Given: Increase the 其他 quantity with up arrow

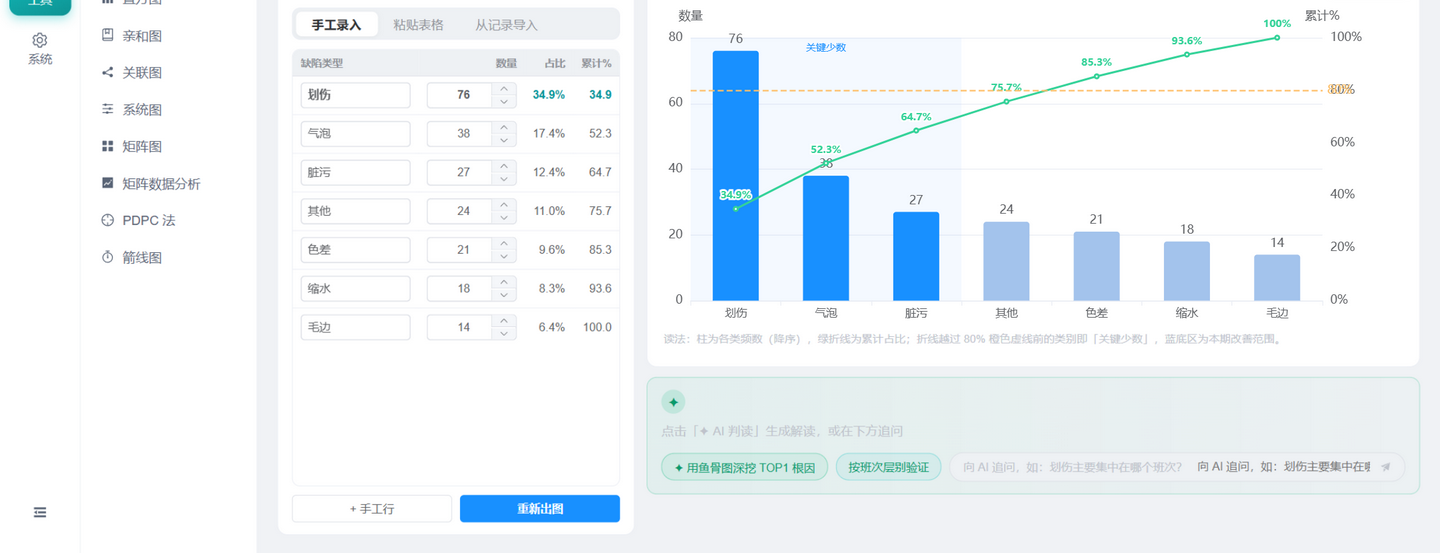Looking at the screenshot, I should (504, 205).
